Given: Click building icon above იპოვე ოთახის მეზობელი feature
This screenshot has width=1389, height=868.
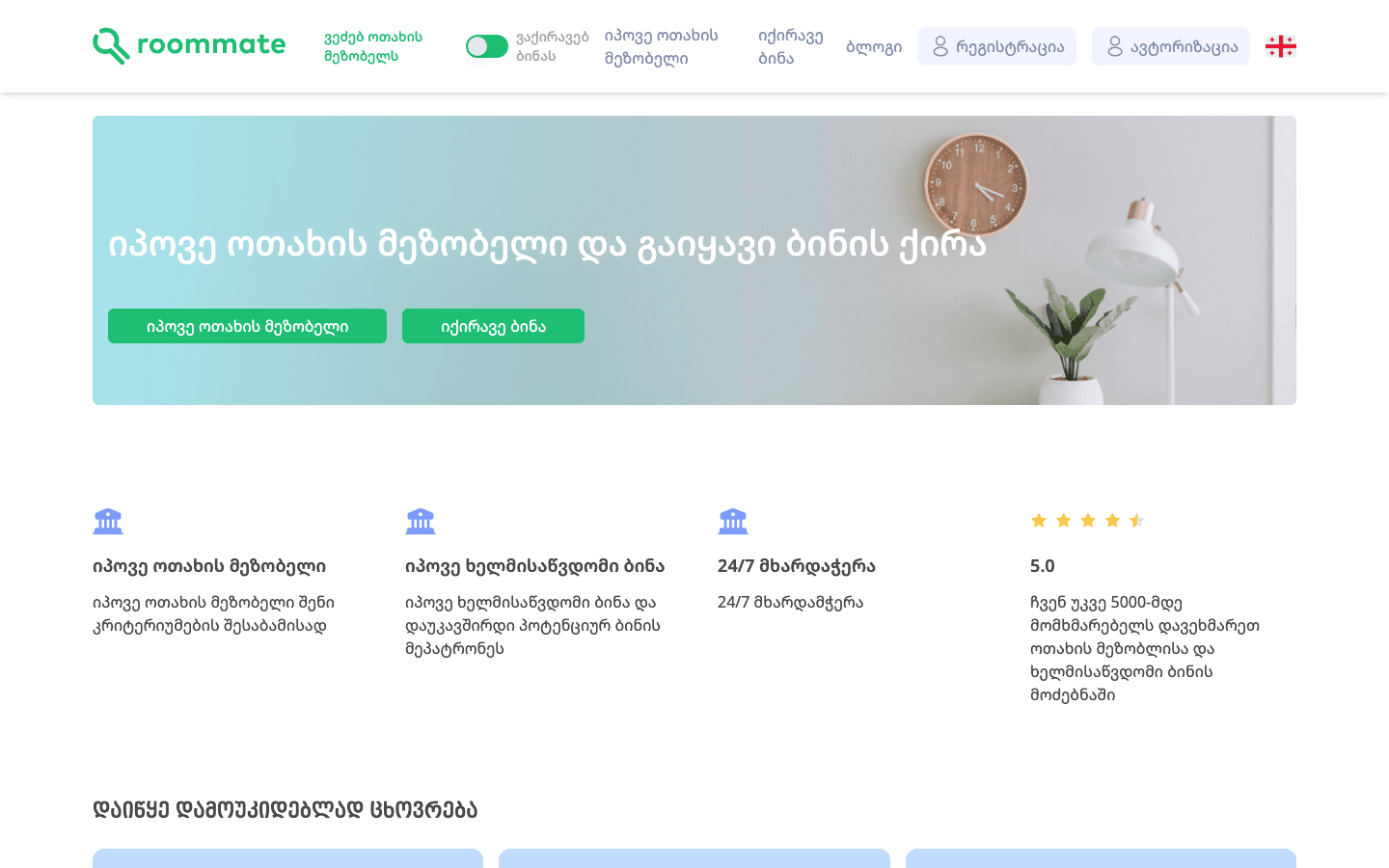Looking at the screenshot, I should (108, 521).
